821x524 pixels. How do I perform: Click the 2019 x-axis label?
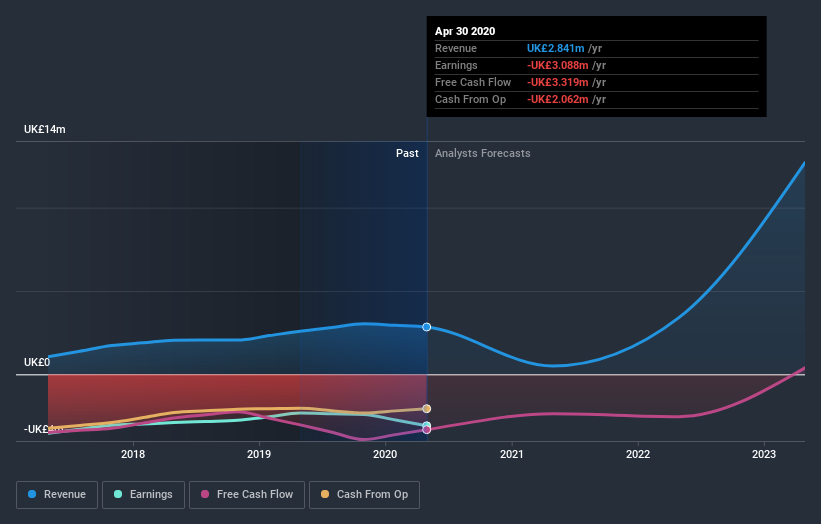[x=259, y=454]
